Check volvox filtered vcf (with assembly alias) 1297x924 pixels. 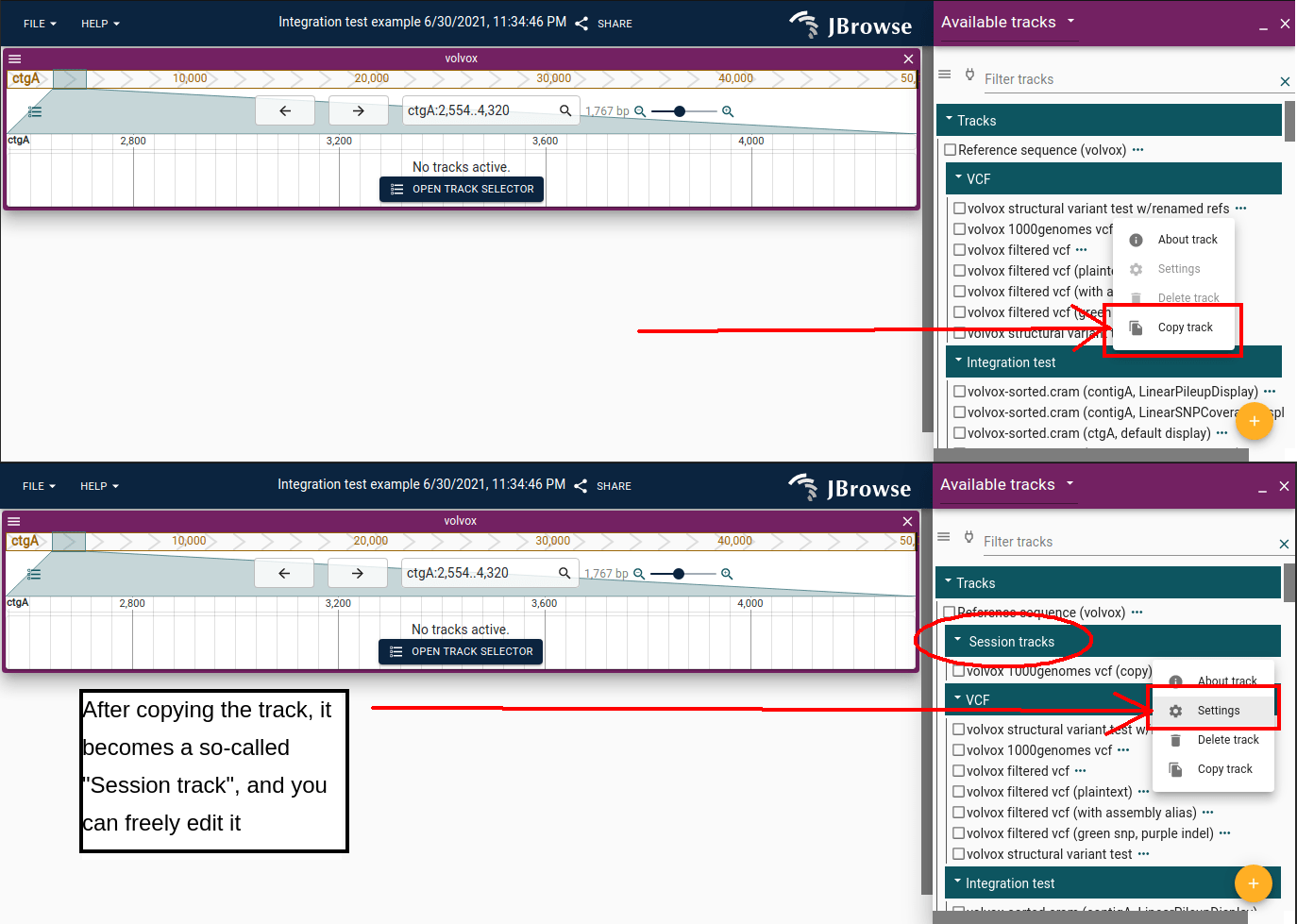point(958,813)
